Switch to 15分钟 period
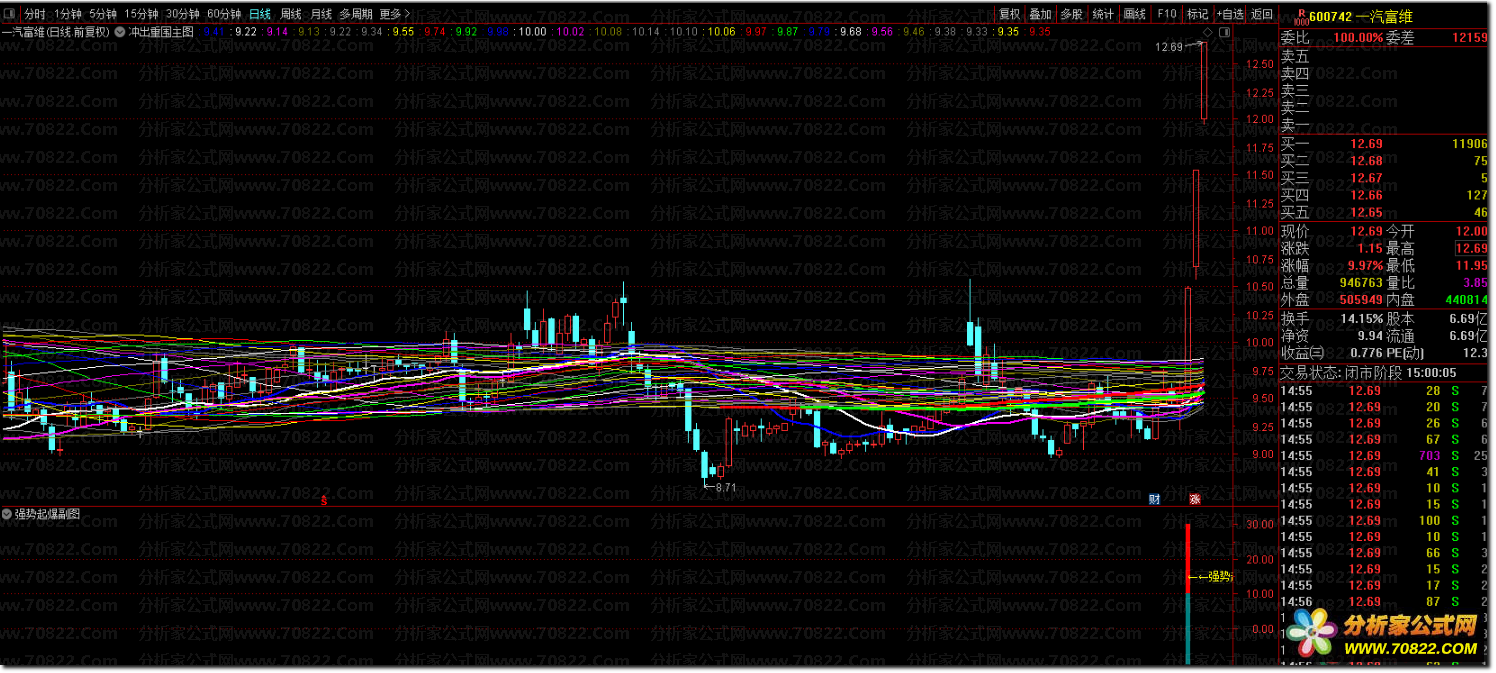This screenshot has width=1496, height=673. click(141, 14)
